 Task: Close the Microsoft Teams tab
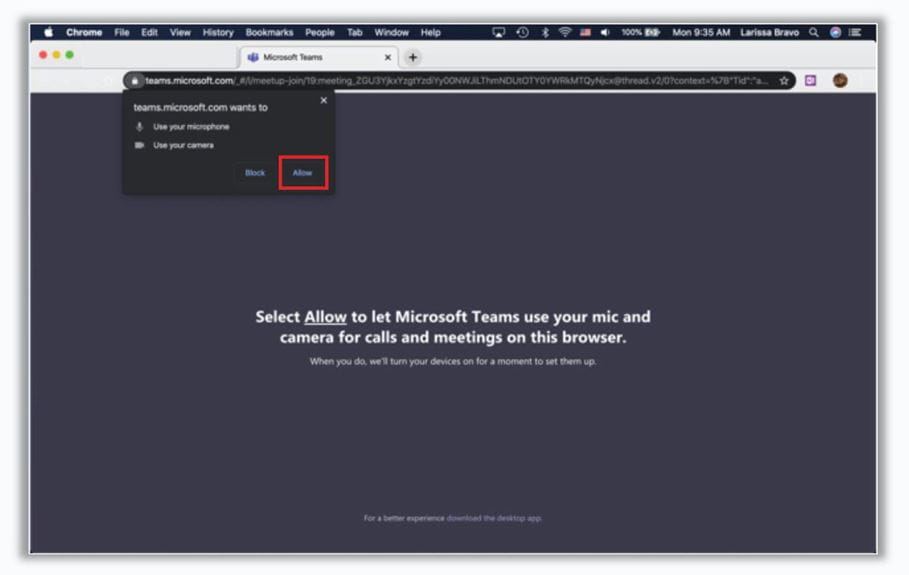pos(387,57)
